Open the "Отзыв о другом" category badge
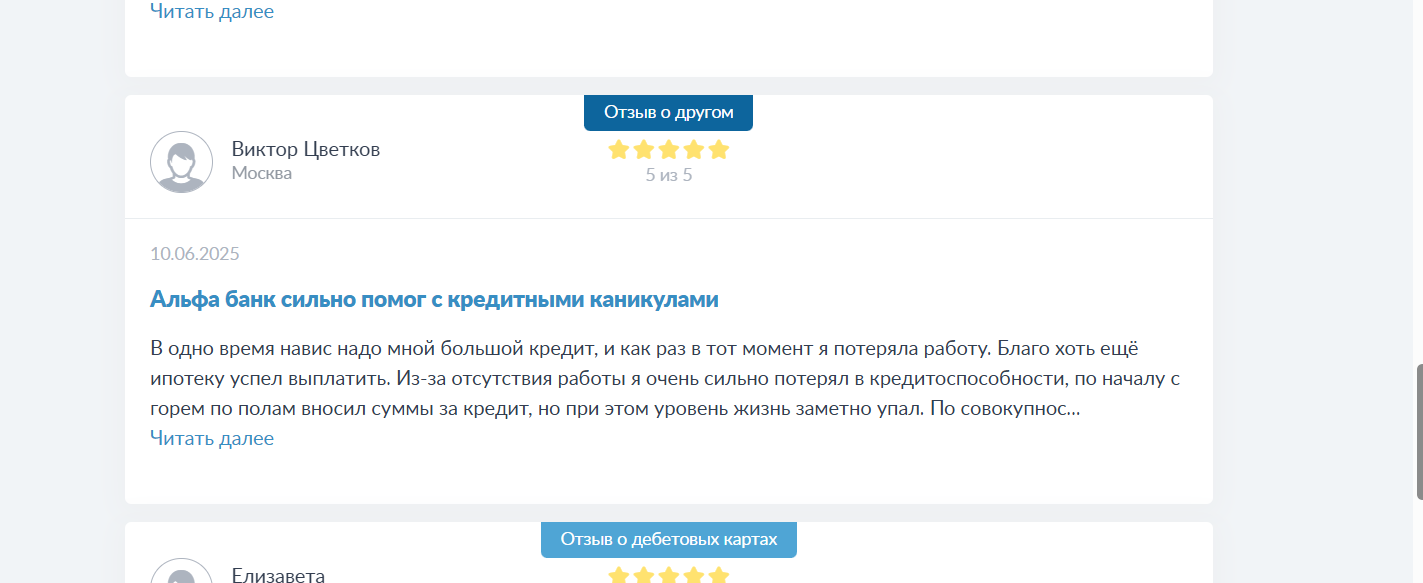Screen dimensions: 1423x583 [668, 112]
